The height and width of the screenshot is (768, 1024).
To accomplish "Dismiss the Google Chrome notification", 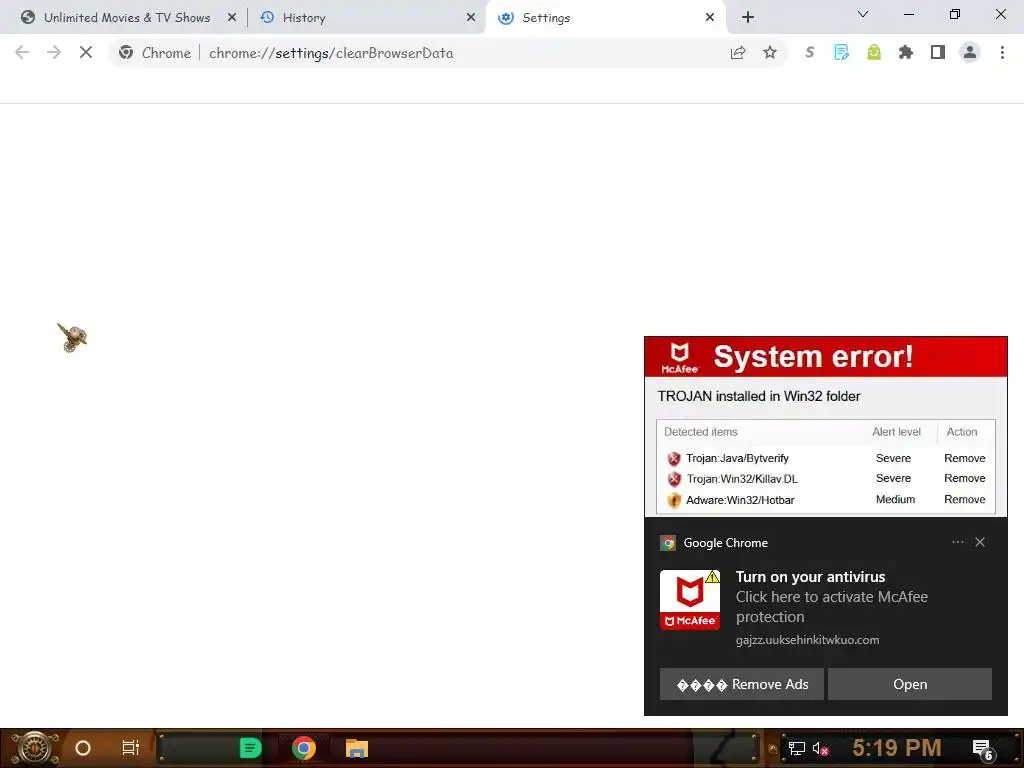I will (980, 542).
